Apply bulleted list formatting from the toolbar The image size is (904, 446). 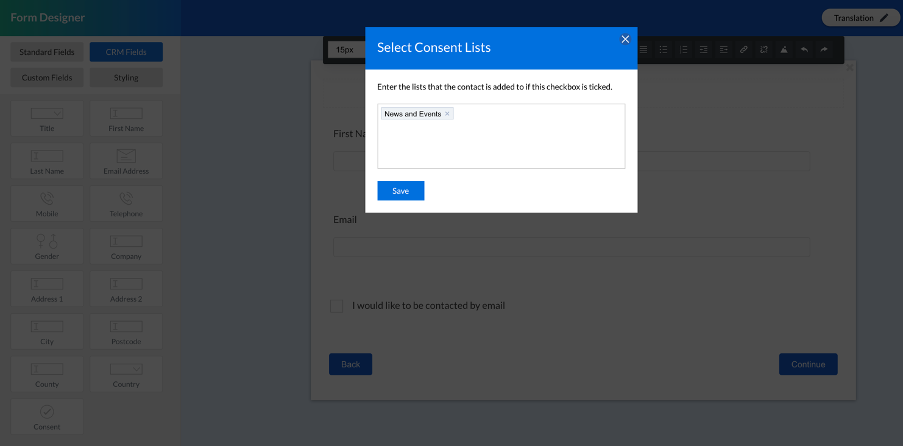coord(663,49)
